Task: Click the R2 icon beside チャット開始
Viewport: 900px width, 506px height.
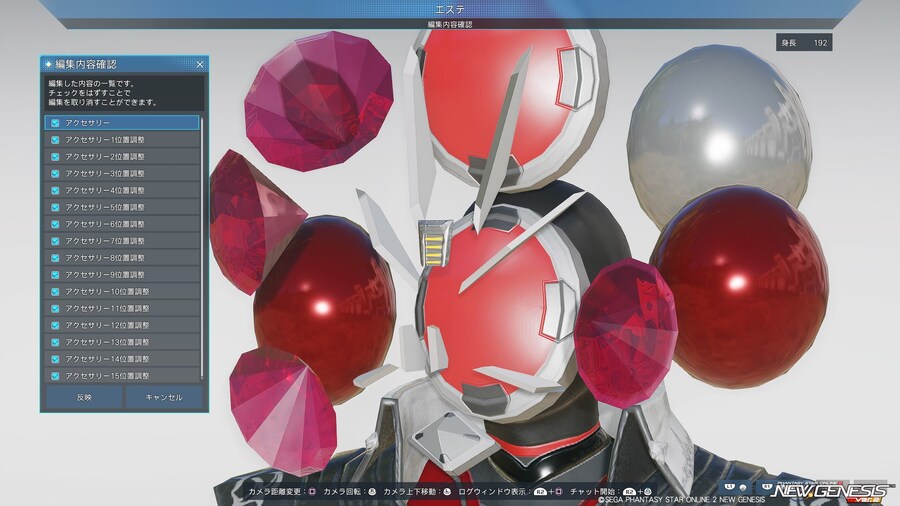Action: tap(630, 492)
